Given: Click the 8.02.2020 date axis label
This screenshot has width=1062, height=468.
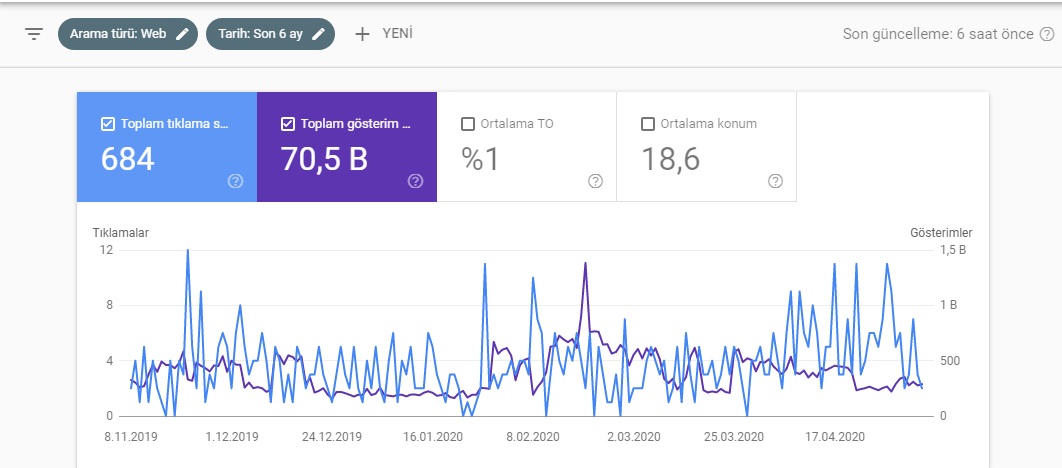Looking at the screenshot, I should pyautogui.click(x=532, y=437).
